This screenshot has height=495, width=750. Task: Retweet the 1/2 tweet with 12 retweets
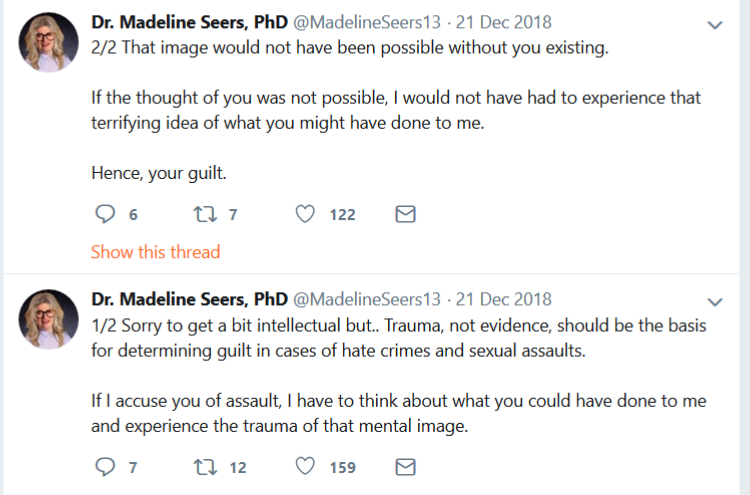[x=205, y=467]
